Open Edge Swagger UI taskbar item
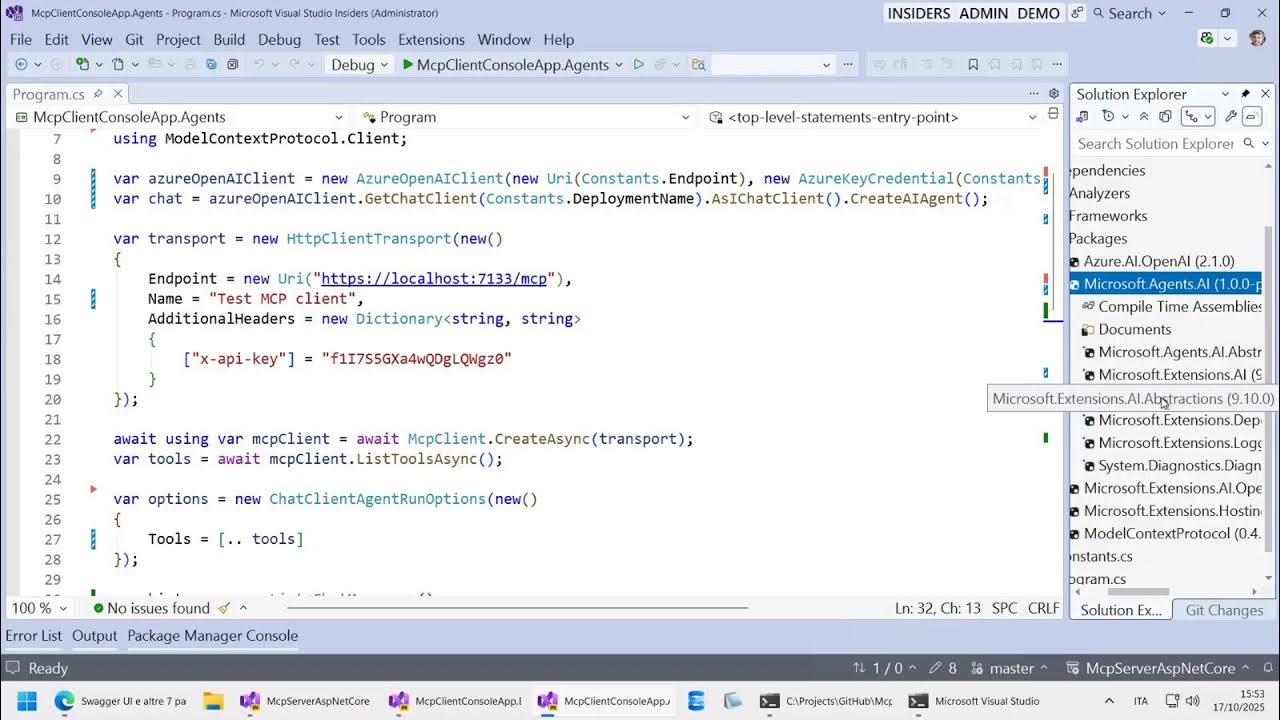 coord(120,701)
